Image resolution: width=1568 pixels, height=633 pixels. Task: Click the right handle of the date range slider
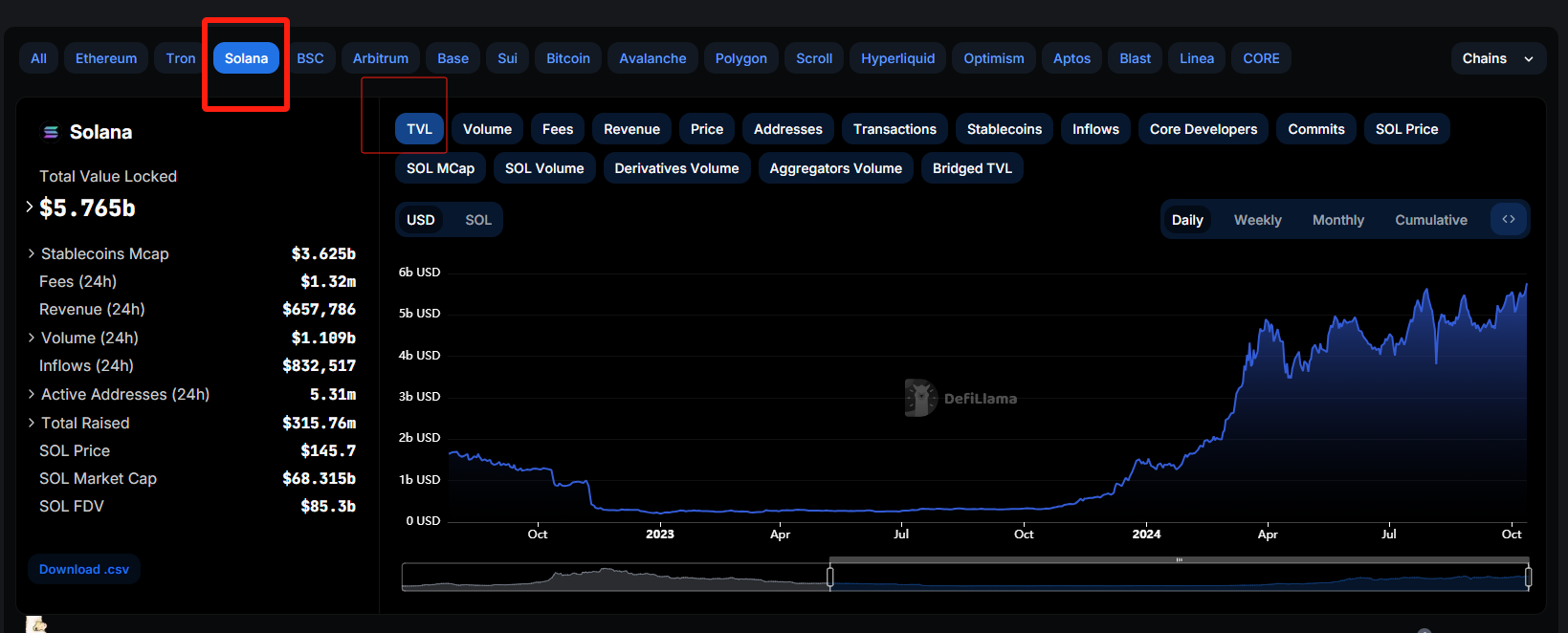click(1528, 577)
